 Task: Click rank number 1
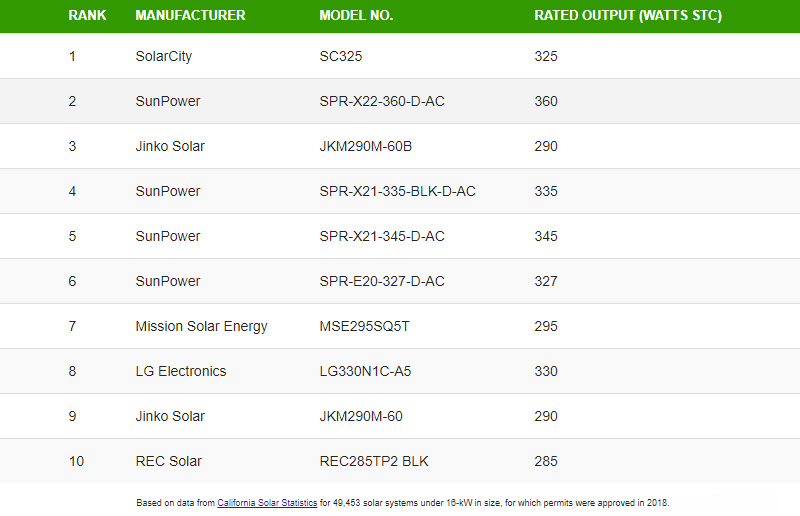[x=72, y=56]
